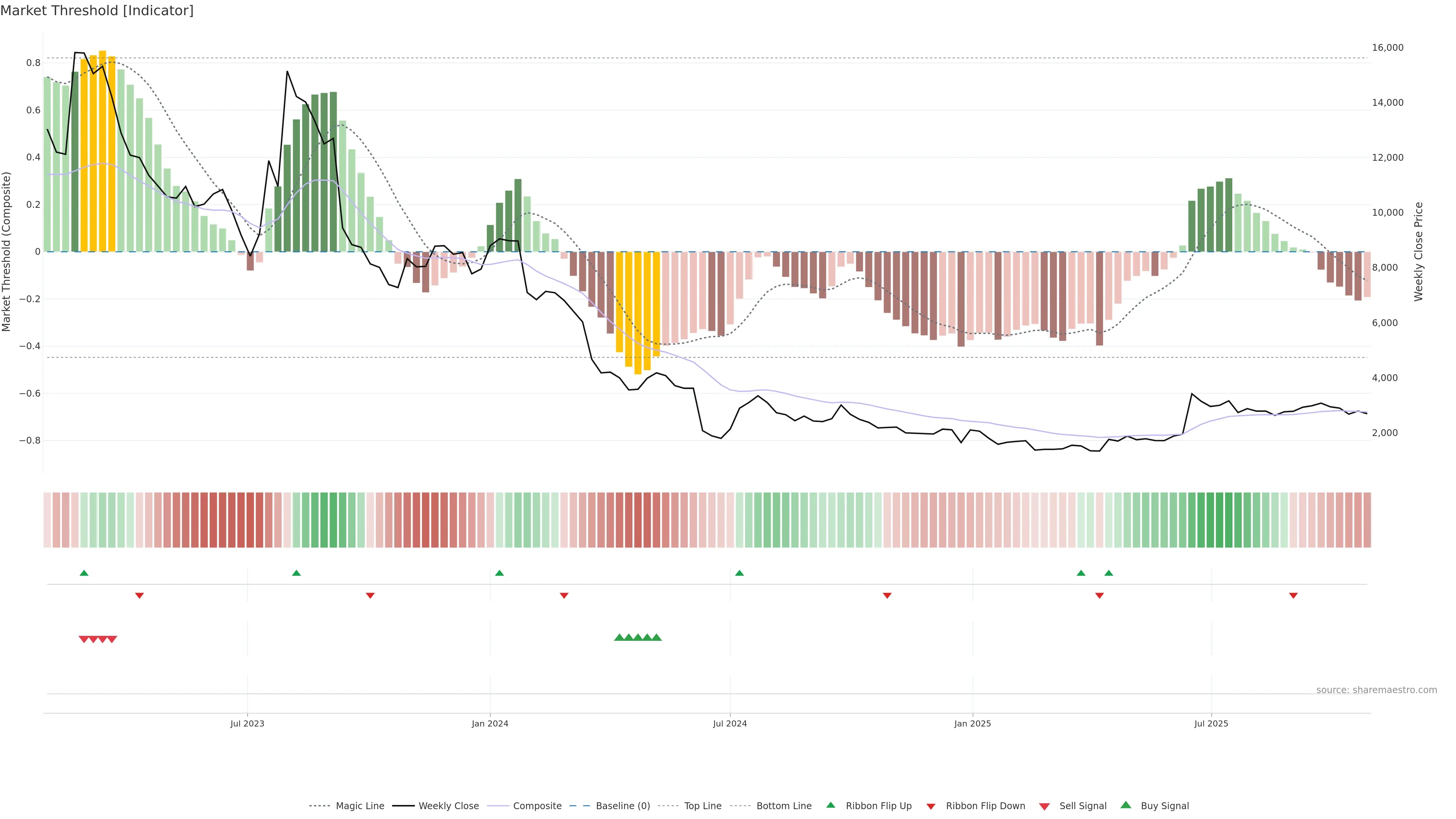The width and height of the screenshot is (1456, 819).
Task: Click the Baseline (0) legend item
Action: pos(622,805)
